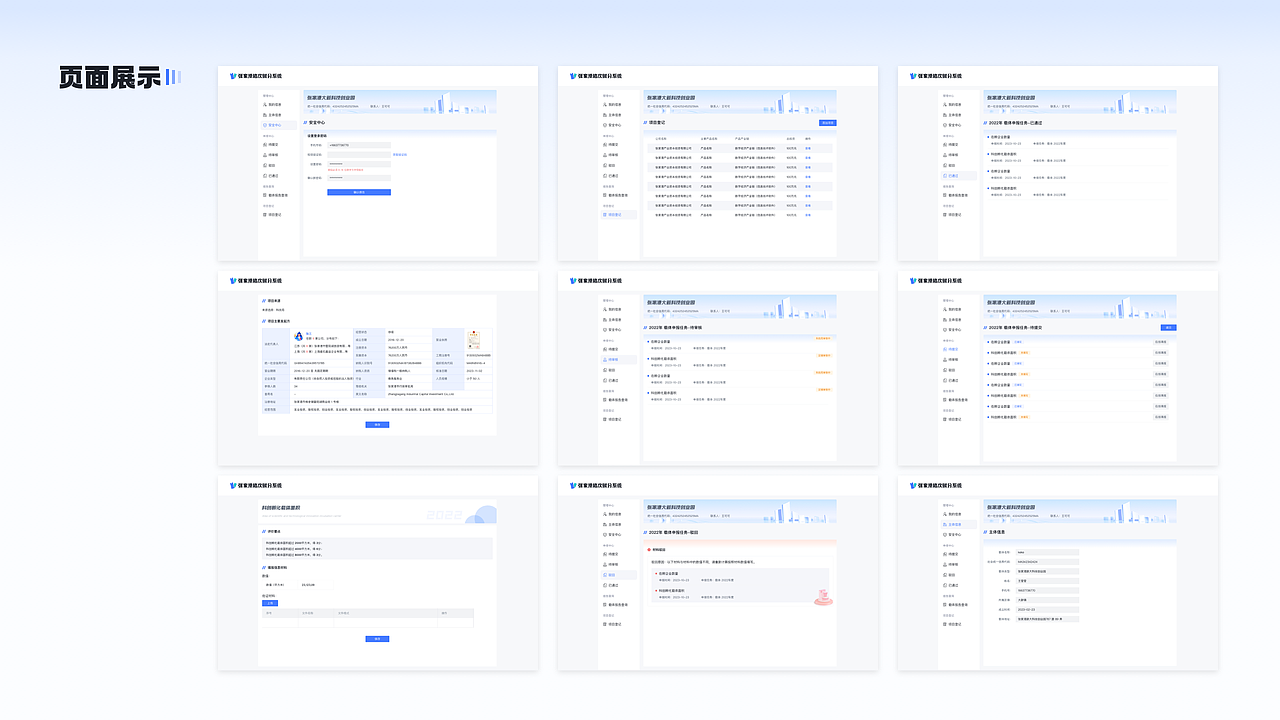
Task: Click the 已通过 icon in the 驳回 page sidebar
Action: 605,585
